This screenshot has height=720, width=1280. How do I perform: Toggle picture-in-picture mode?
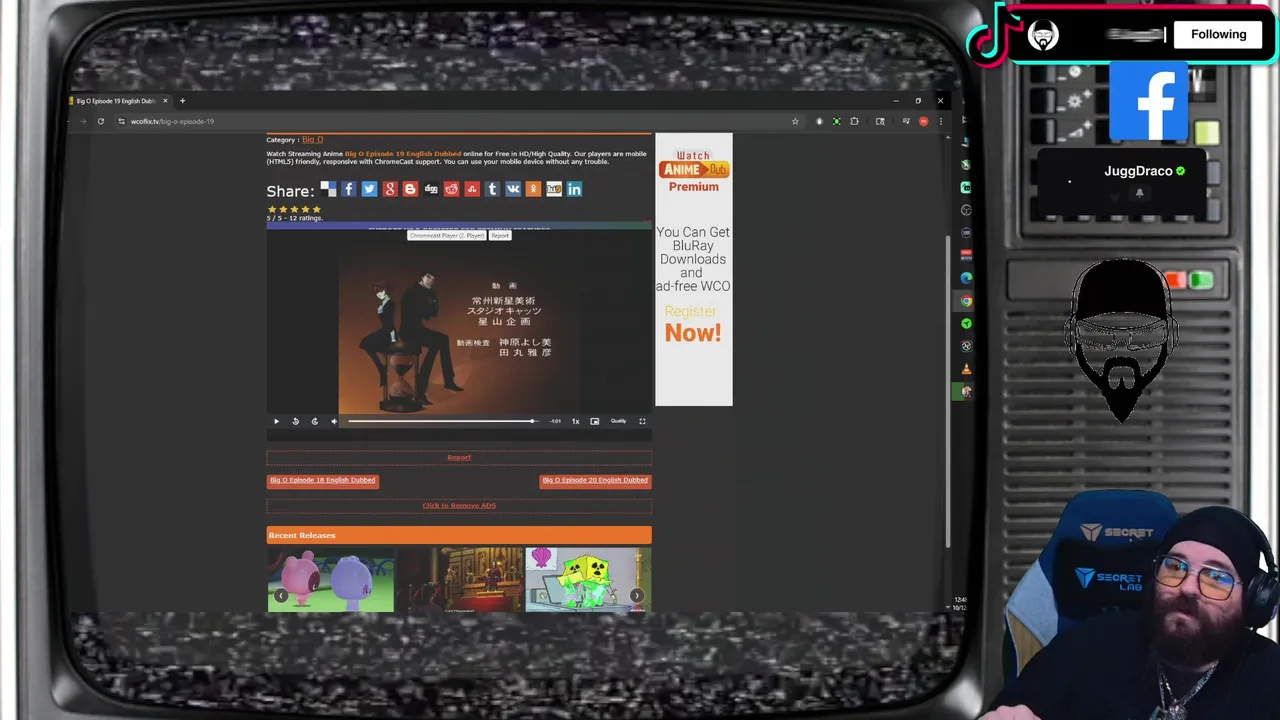(x=595, y=421)
